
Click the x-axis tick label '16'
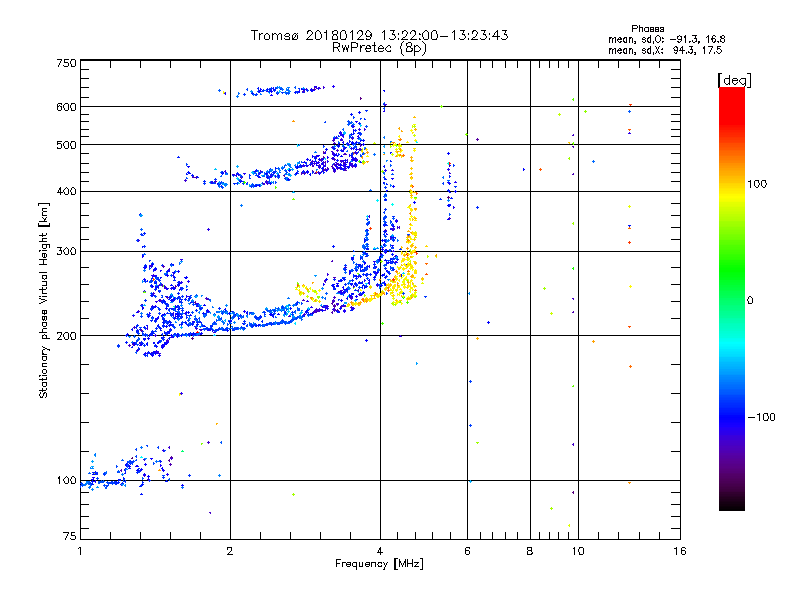click(x=680, y=551)
